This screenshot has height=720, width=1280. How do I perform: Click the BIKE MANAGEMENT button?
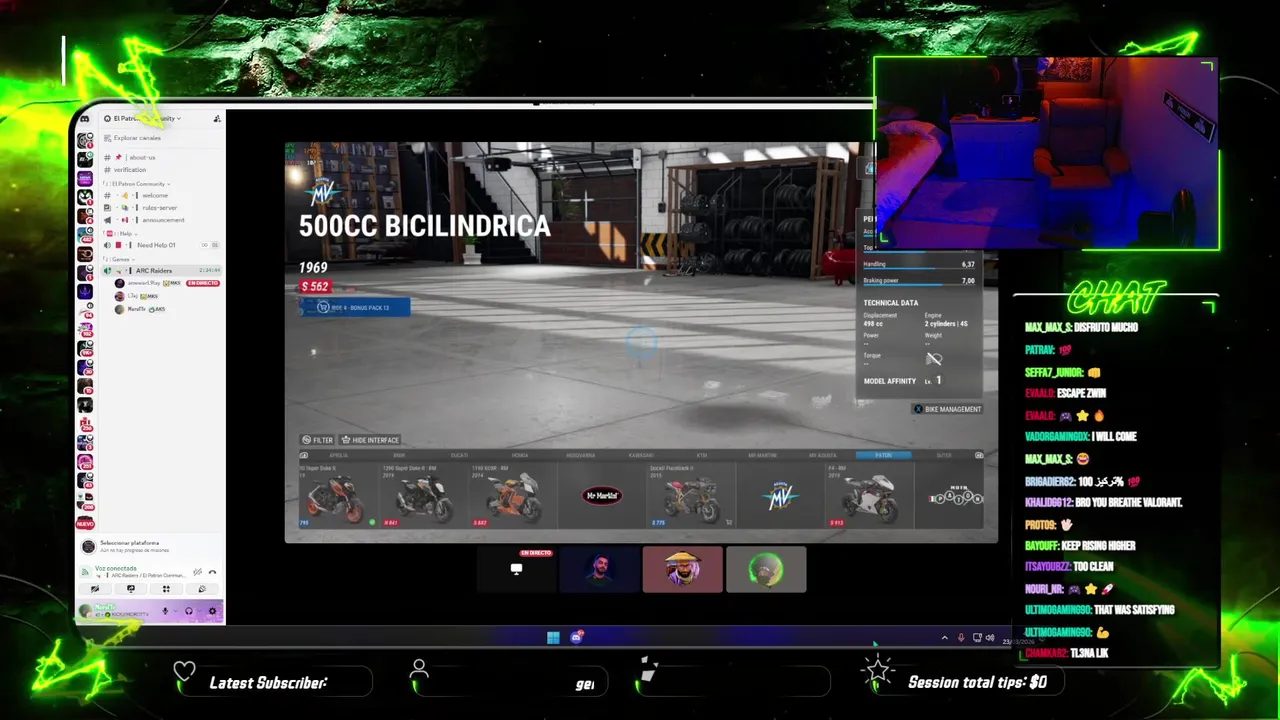click(947, 409)
